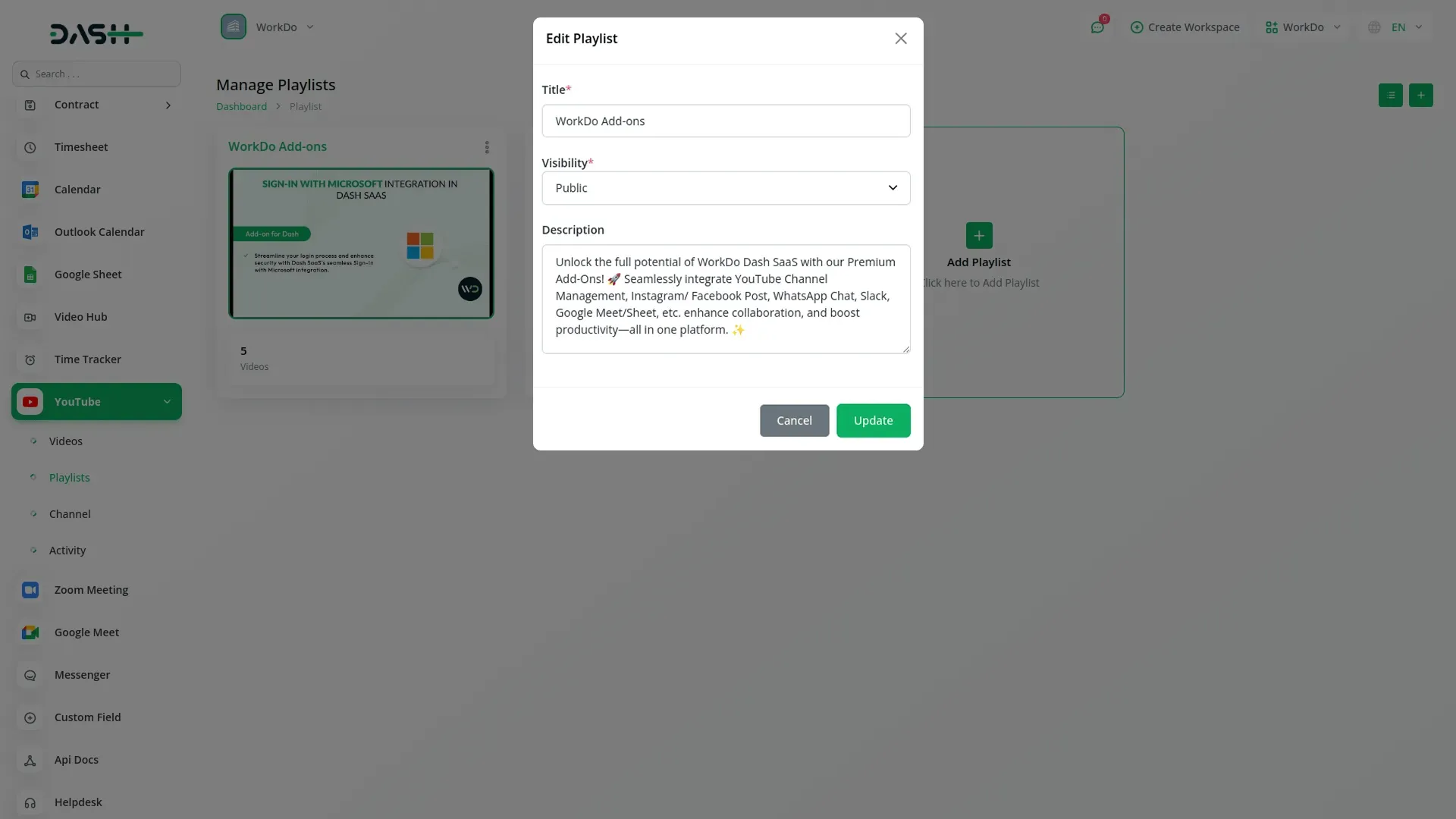
Task: Open Google Meet from sidebar icon
Action: [30, 632]
